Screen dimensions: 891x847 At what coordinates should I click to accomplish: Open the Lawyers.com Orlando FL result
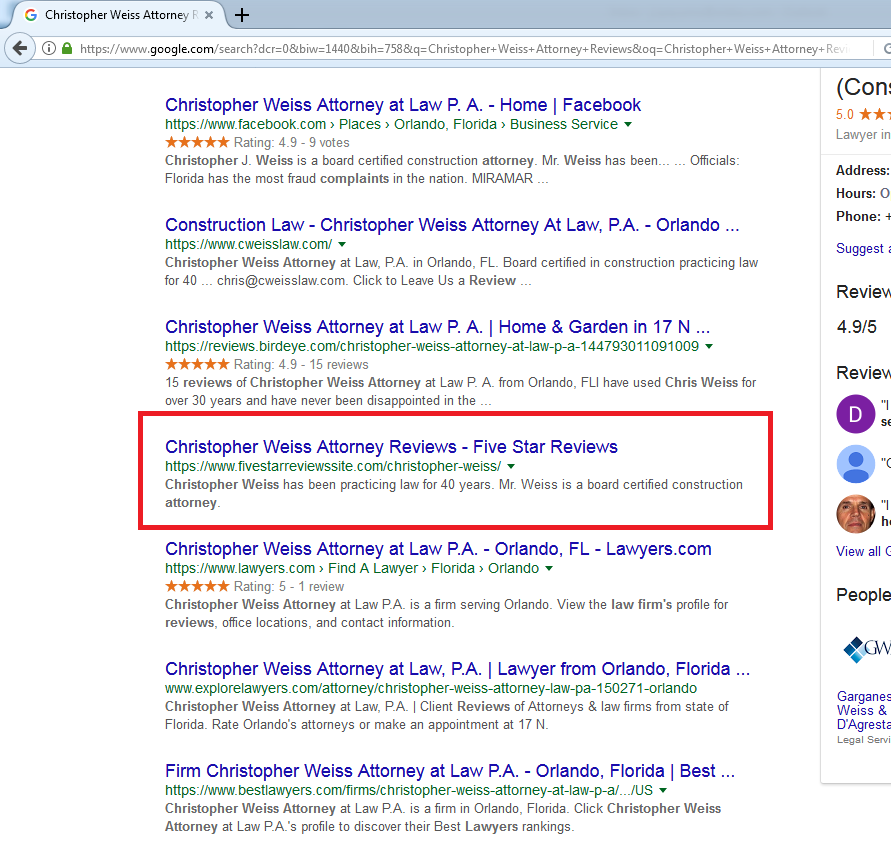[438, 549]
